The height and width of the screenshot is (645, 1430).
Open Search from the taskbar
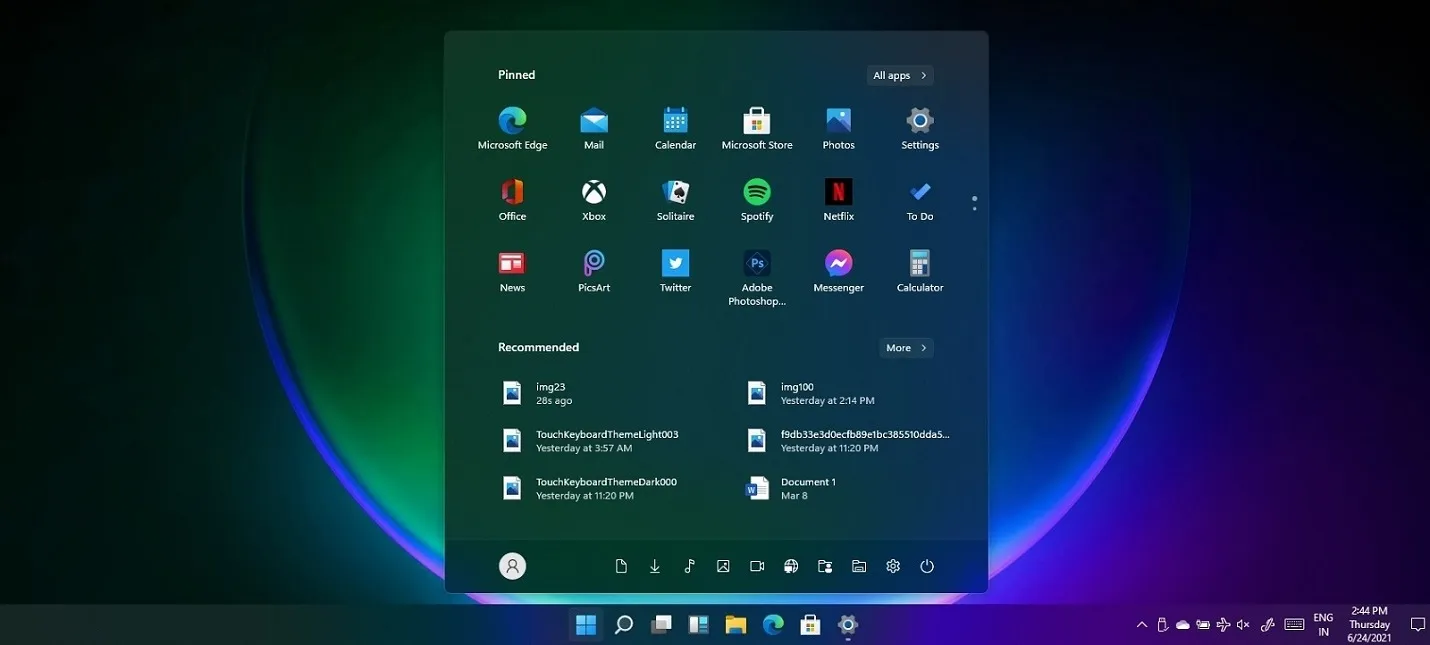[623, 625]
